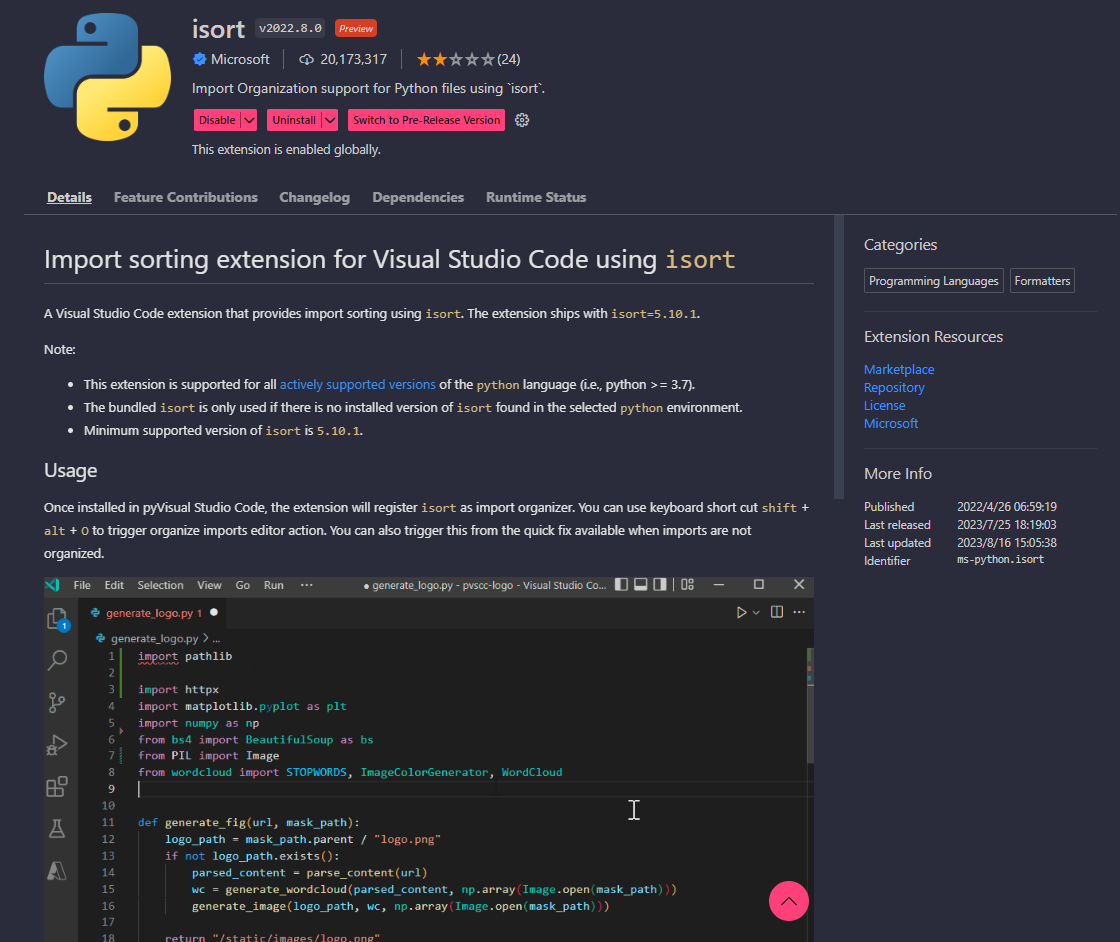Minimize the embedded VS Code window
The width and height of the screenshot is (1120, 942).
point(719,584)
